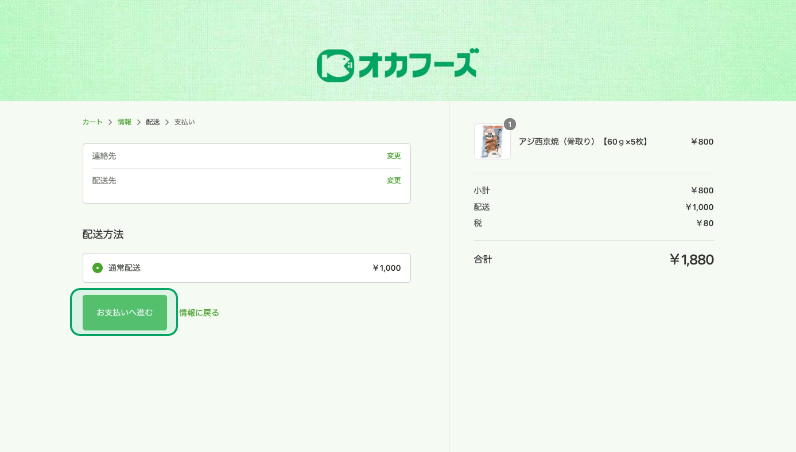Image resolution: width=796 pixels, height=452 pixels.
Task: Click the breadcrumb chevron after 情報
Action: 139,122
